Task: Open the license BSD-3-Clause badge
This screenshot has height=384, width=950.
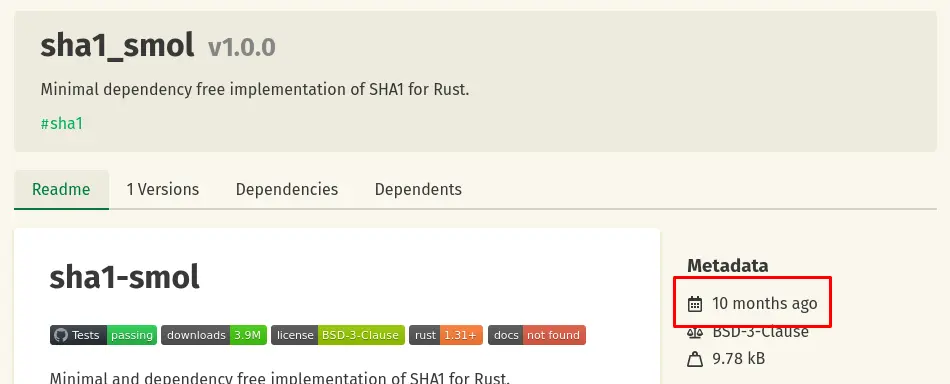Action: (337, 335)
